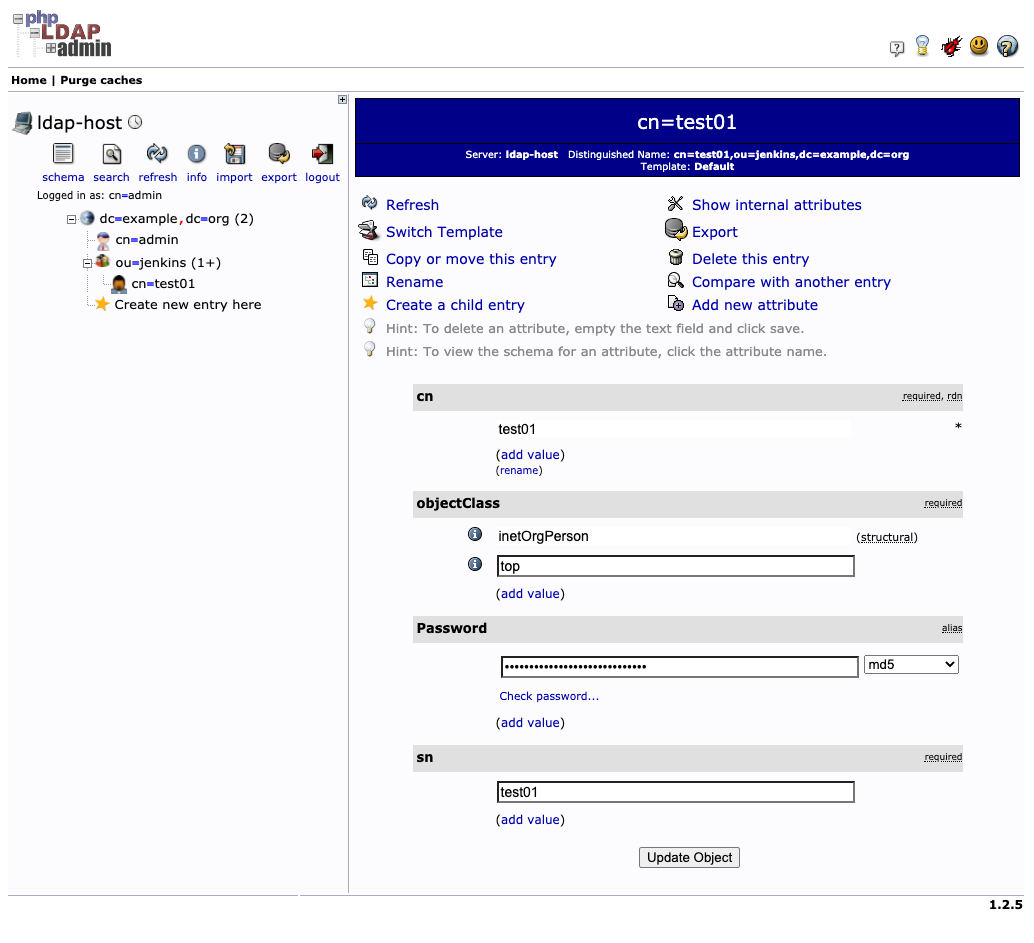Collapse the ou=jenkins tree branch
1034x943 pixels.
pyautogui.click(x=87, y=262)
